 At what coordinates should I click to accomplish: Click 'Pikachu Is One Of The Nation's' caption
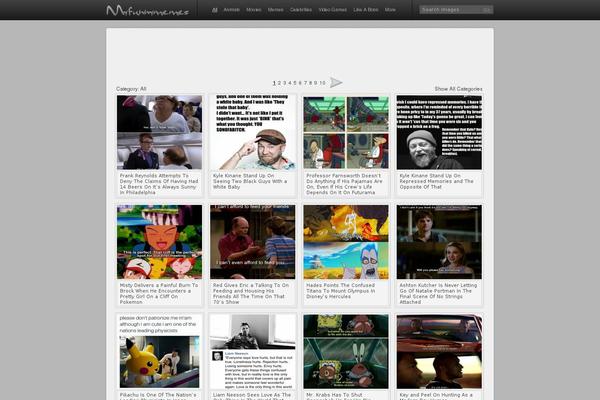point(158,396)
